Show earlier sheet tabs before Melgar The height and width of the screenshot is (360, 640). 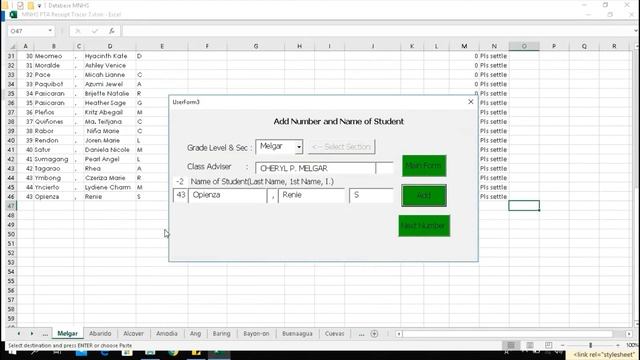point(45,334)
